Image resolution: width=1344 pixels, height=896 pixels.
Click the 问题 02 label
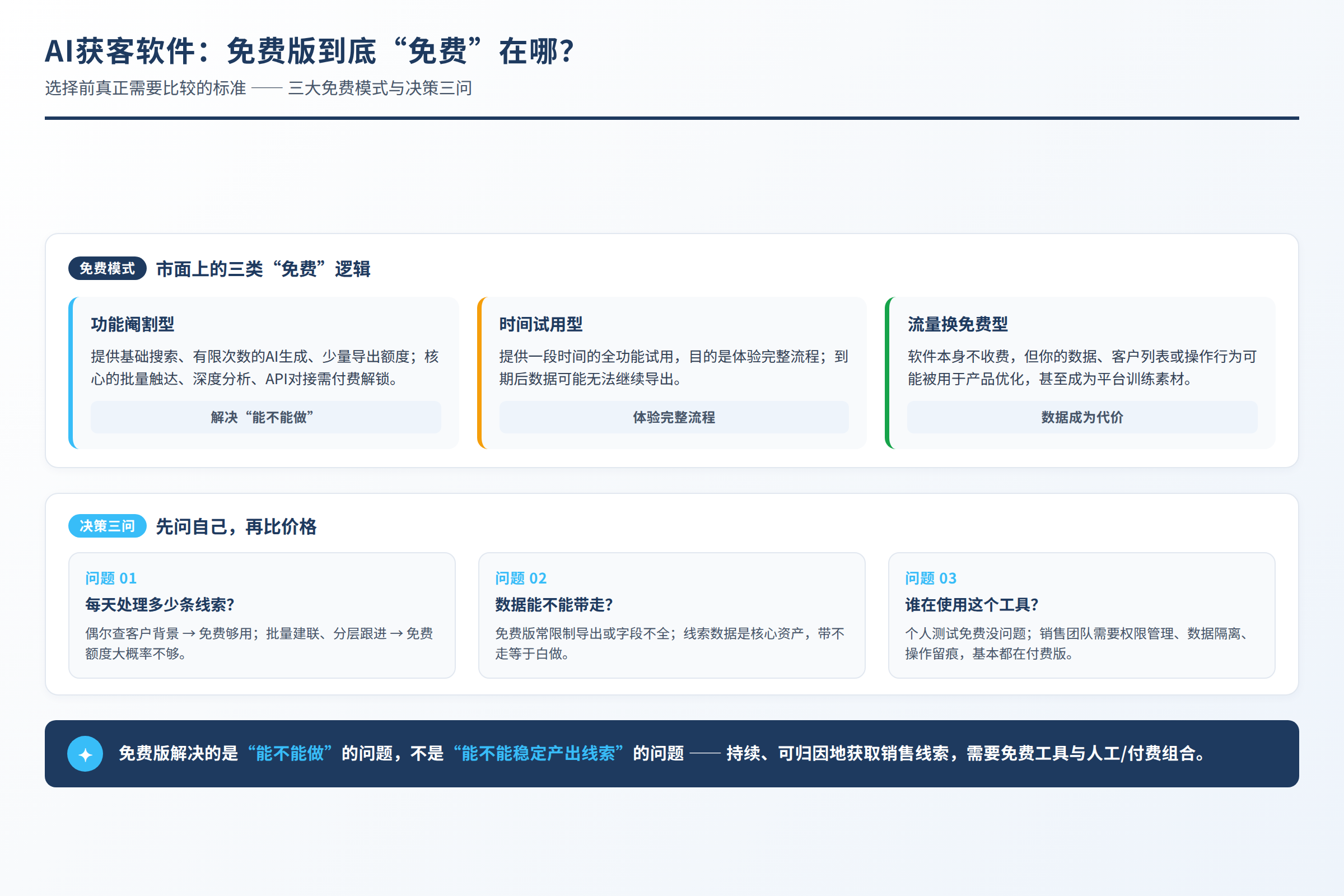(x=521, y=578)
